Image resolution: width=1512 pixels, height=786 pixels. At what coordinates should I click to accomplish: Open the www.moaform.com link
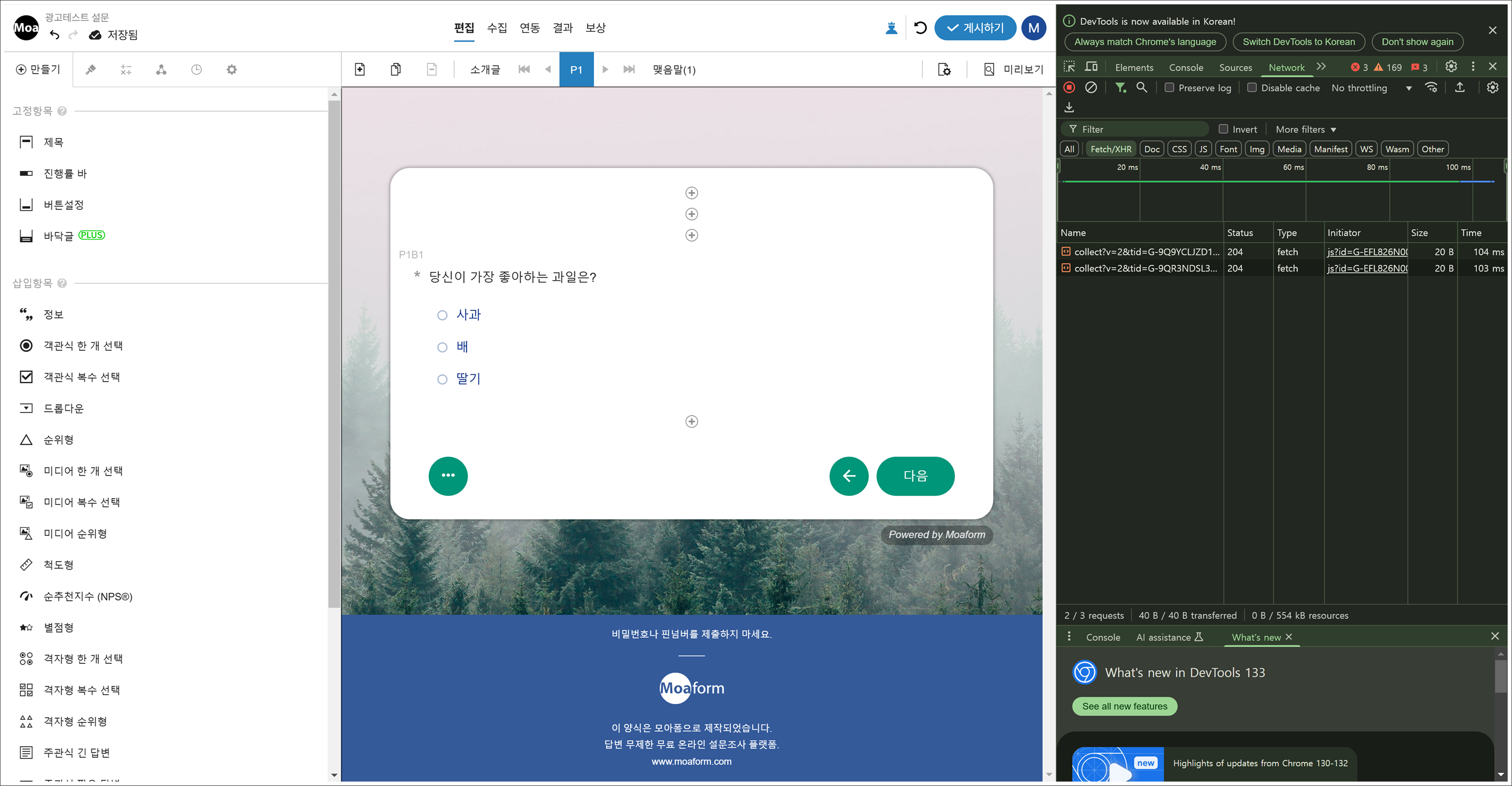691,761
